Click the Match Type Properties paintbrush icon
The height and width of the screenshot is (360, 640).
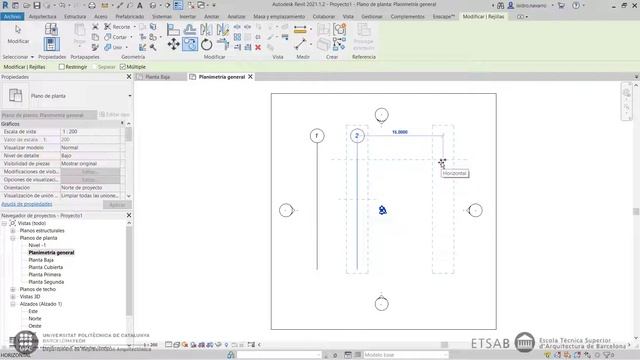pos(95,48)
